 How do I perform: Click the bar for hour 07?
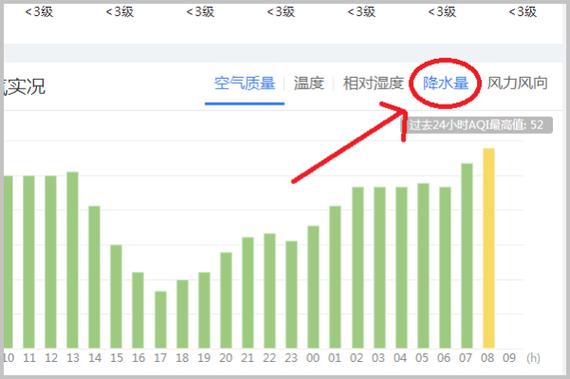tap(467, 256)
